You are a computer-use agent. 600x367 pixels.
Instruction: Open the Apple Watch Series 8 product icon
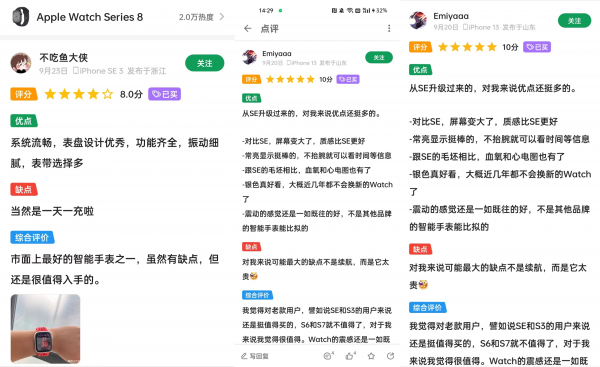(x=21, y=17)
